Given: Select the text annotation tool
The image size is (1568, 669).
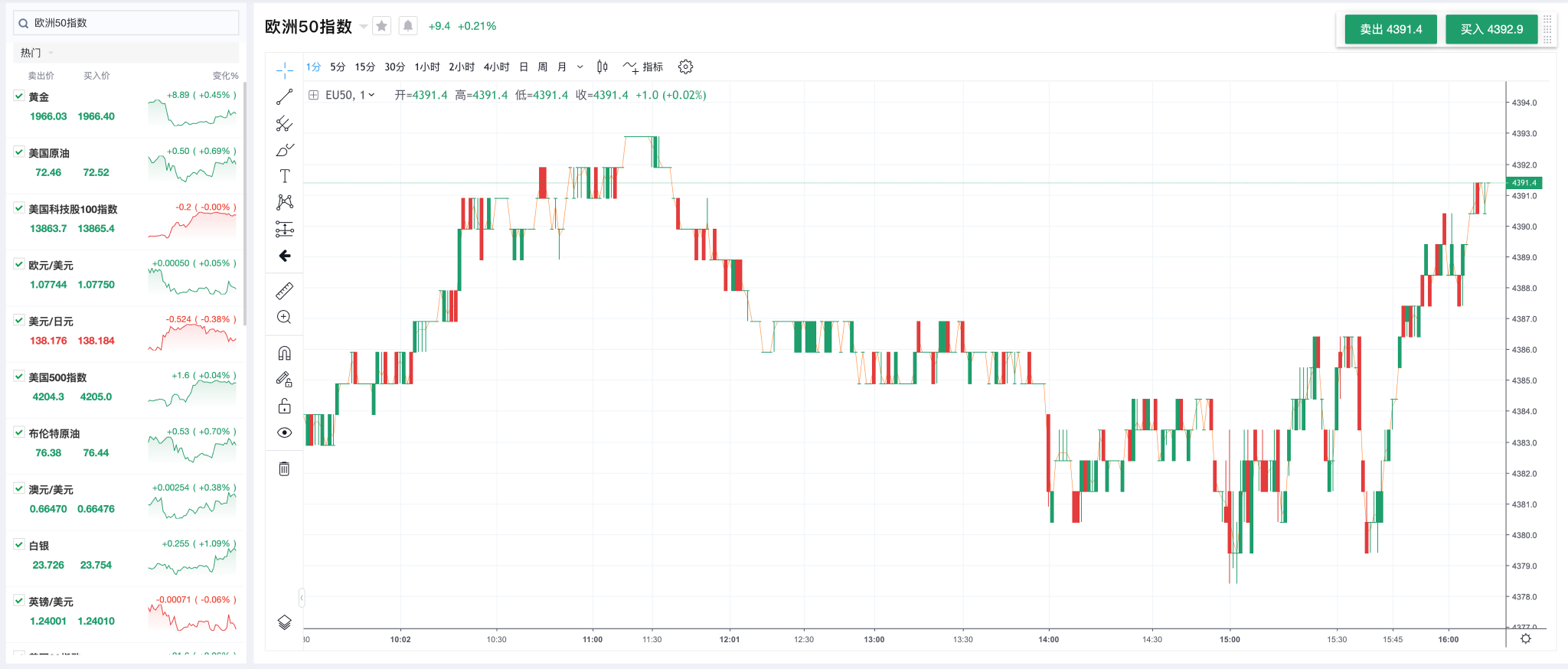Looking at the screenshot, I should (x=284, y=176).
